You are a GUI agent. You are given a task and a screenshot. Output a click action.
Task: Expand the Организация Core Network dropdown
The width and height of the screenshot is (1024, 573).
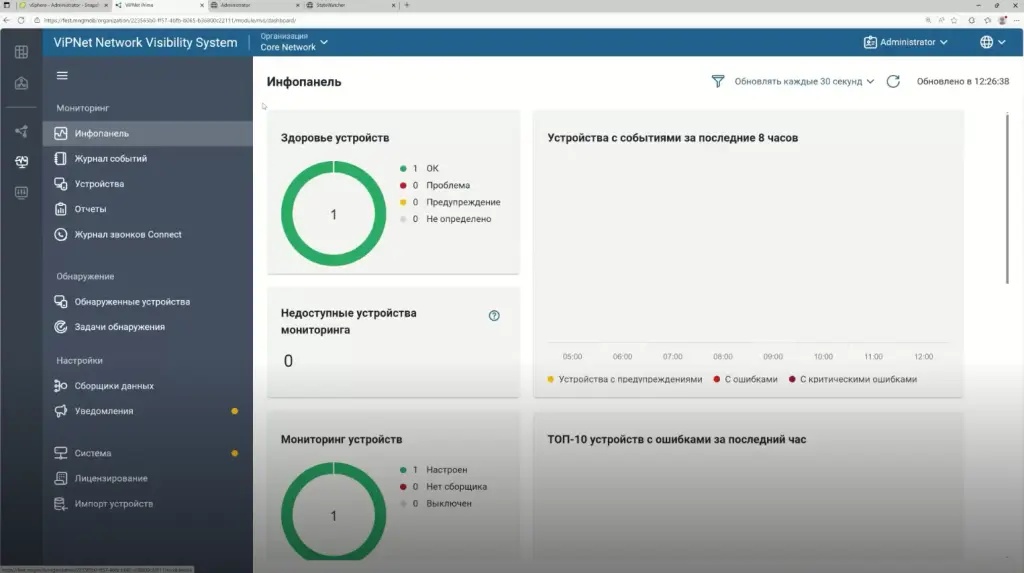294,42
